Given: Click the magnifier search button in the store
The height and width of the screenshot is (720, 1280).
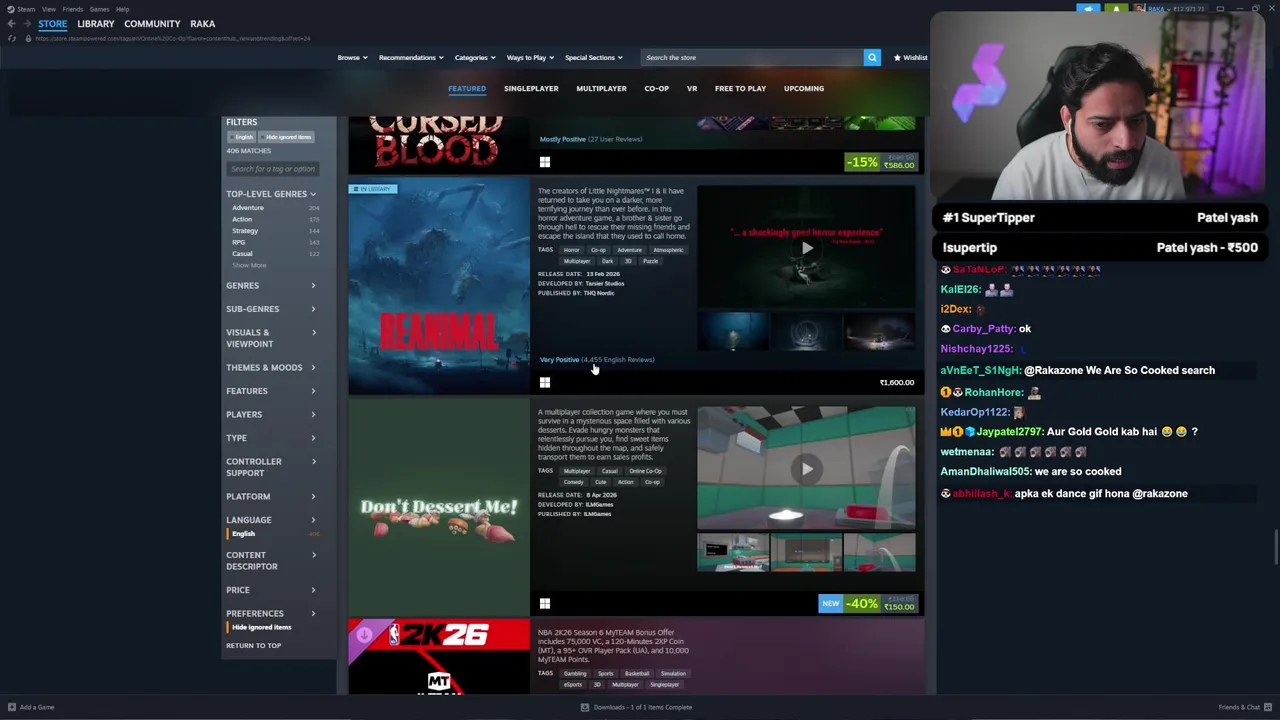Looking at the screenshot, I should 872,57.
